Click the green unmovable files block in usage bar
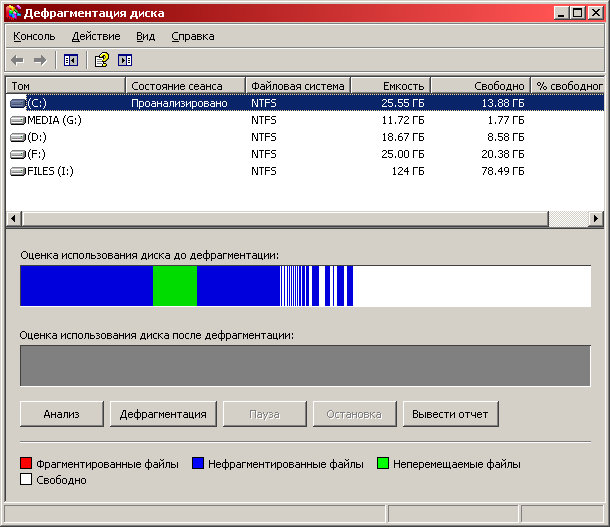Image resolution: width=610 pixels, height=527 pixels. 175,286
